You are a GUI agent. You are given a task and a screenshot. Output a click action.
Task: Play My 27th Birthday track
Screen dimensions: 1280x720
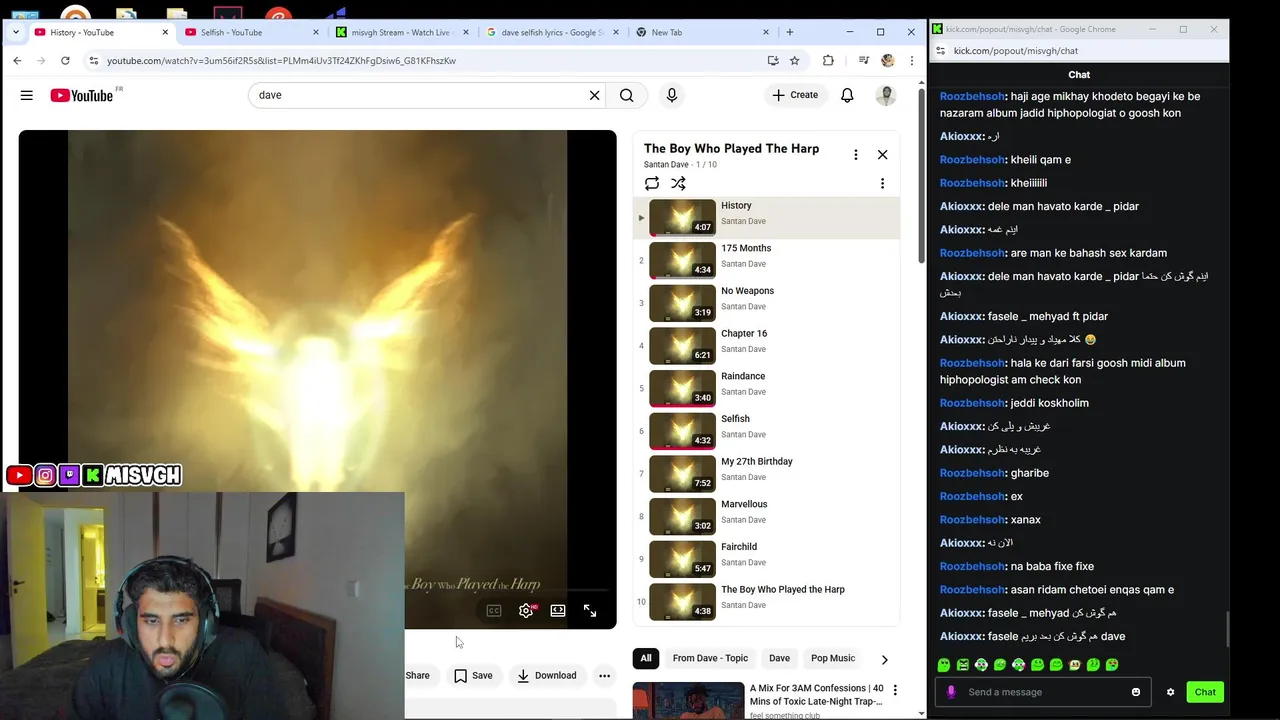(x=767, y=474)
